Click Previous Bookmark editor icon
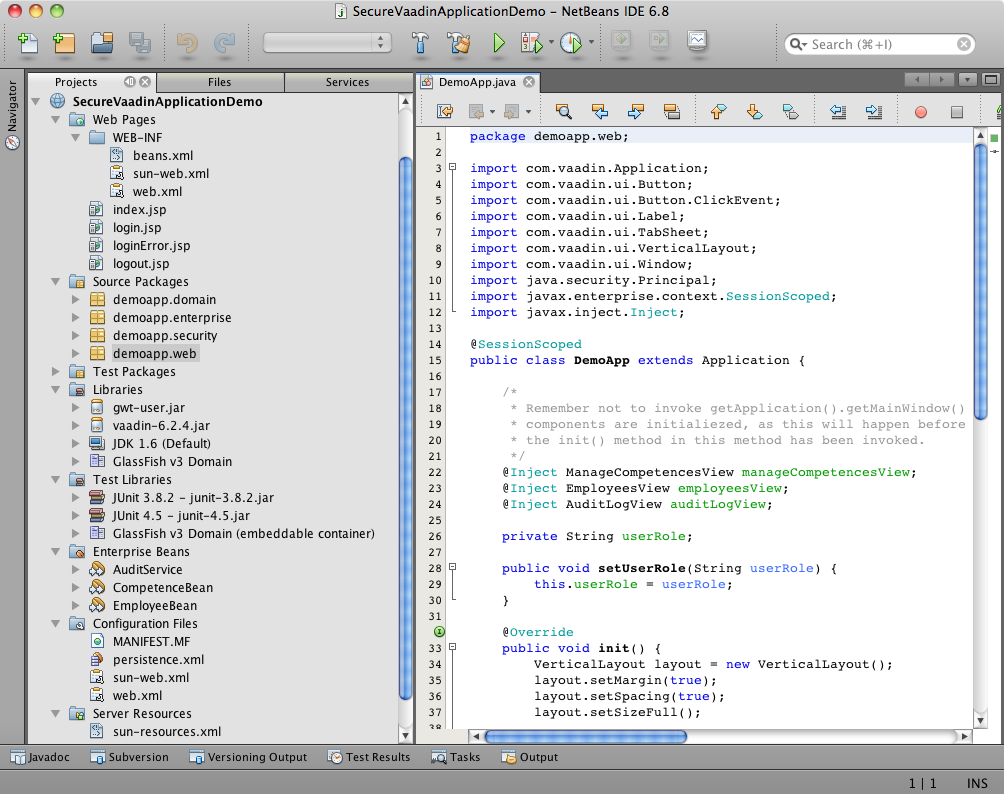 click(x=718, y=111)
